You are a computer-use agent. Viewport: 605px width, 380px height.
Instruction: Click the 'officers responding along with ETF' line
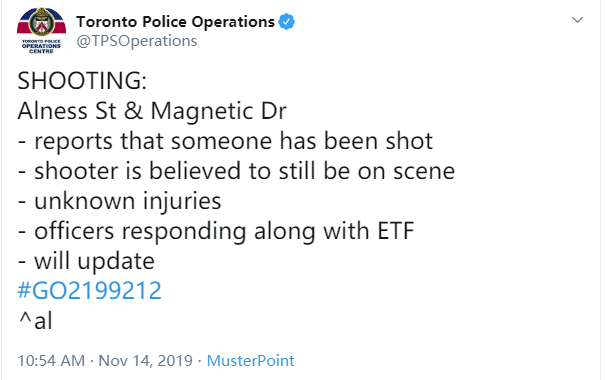[224, 232]
